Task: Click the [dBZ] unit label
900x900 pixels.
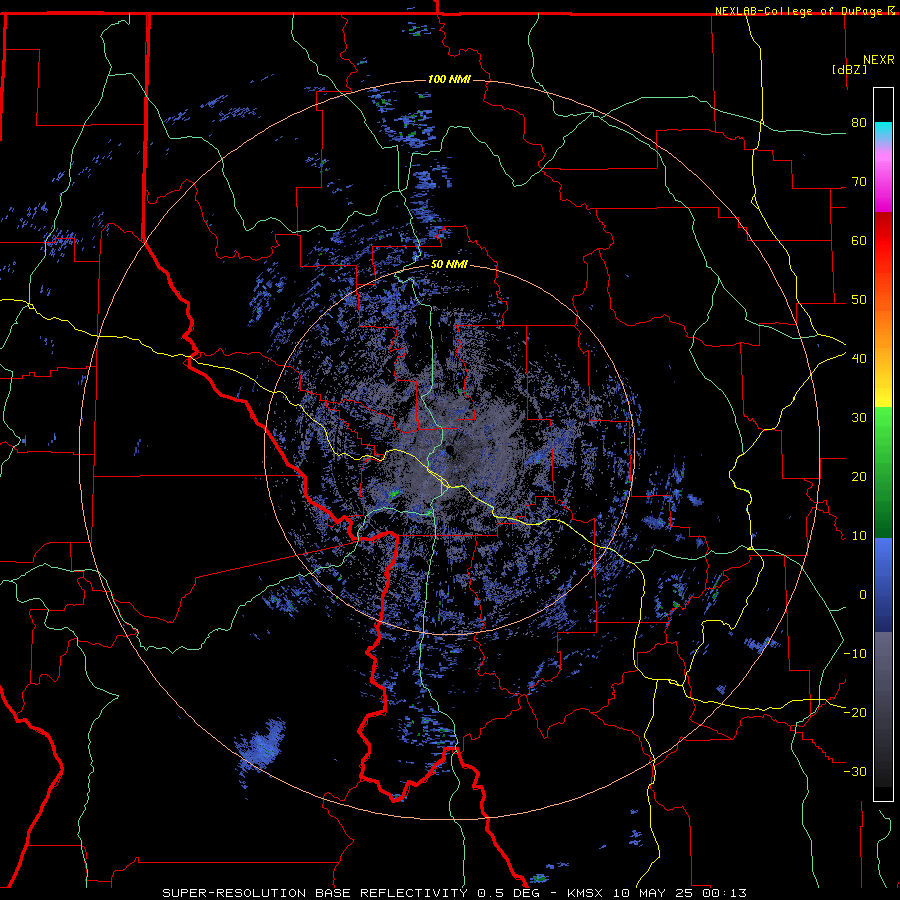Action: pos(849,70)
